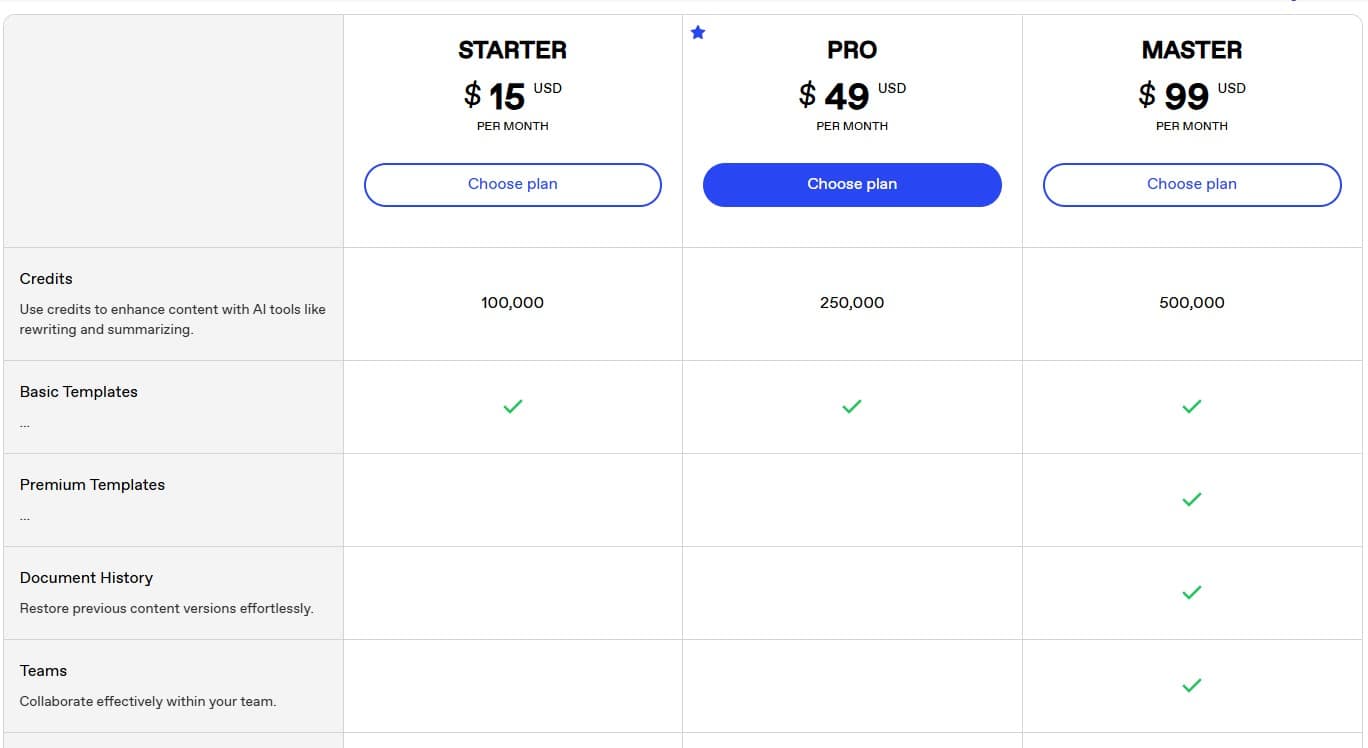Viewport: 1368px width, 748px height.
Task: Choose plan for the Starter tier
Action: click(x=512, y=184)
